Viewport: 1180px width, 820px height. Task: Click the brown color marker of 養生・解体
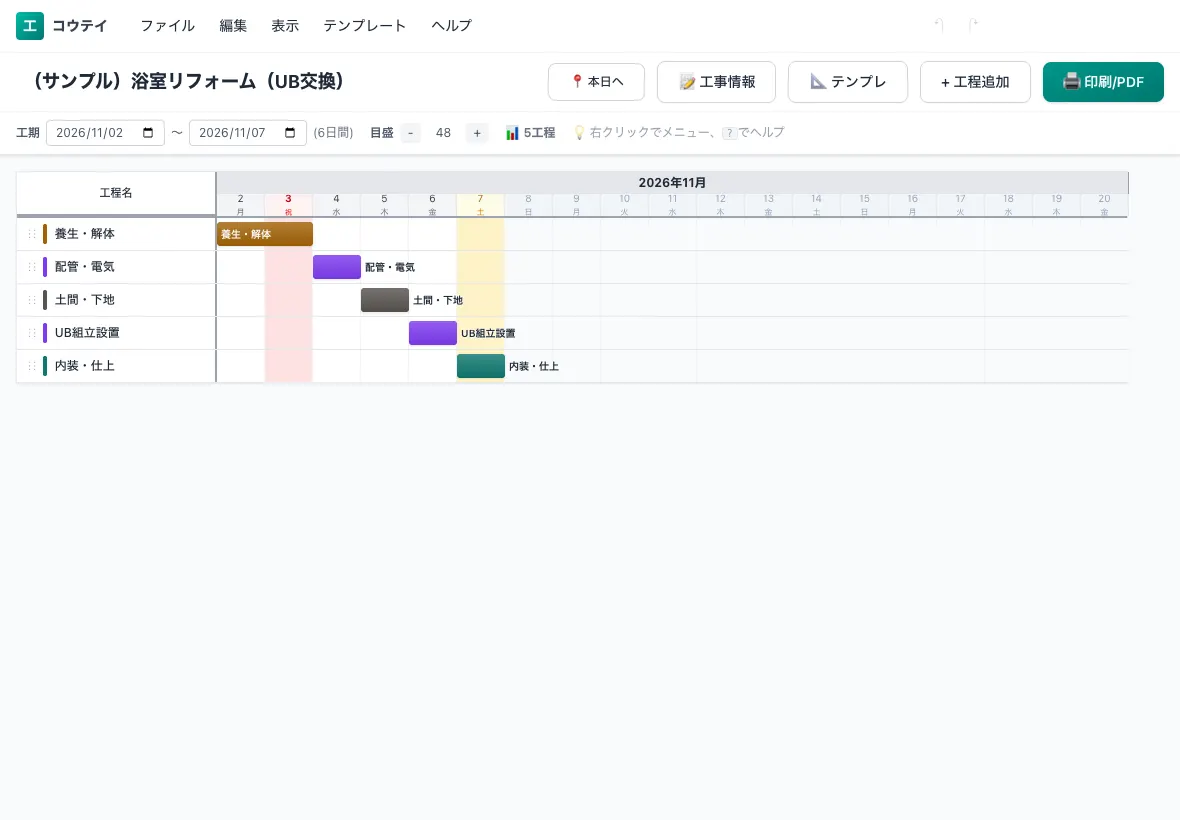click(x=45, y=234)
